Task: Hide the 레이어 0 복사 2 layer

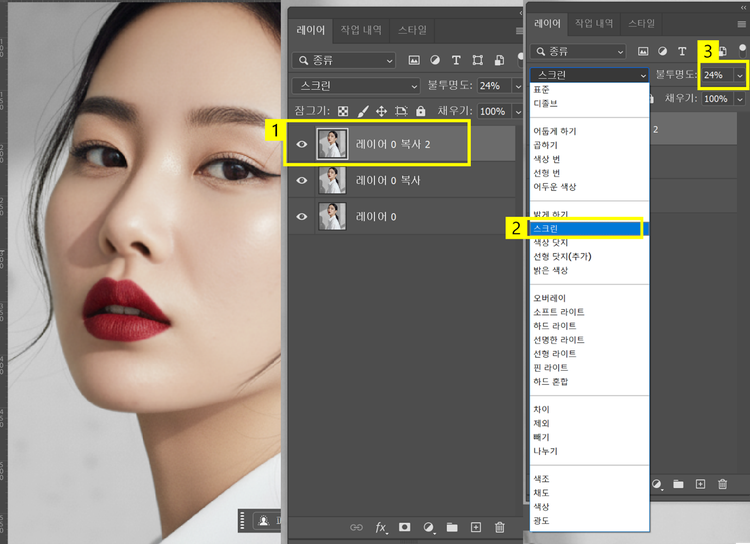Action: [x=302, y=144]
